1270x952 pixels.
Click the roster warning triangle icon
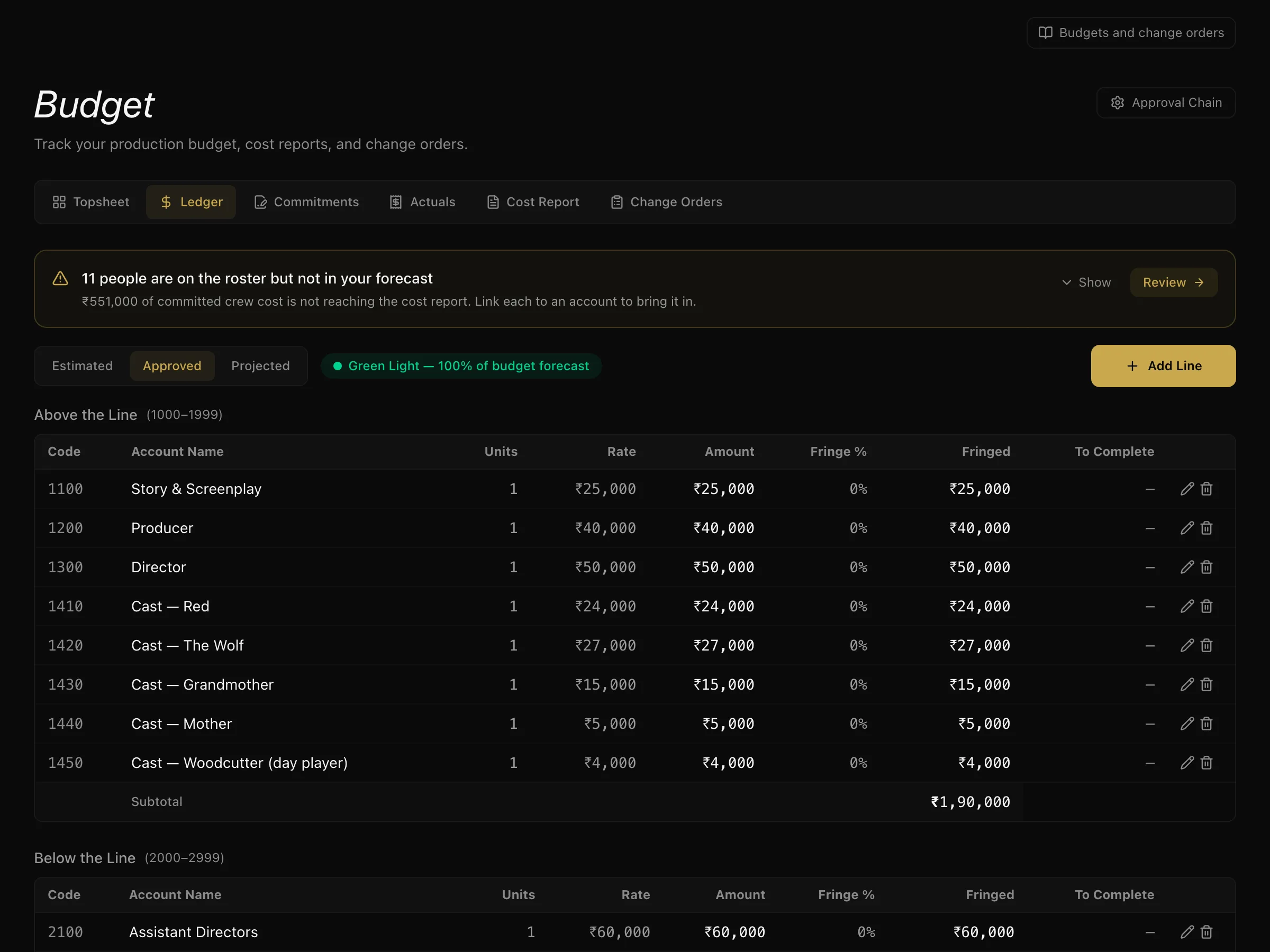(60, 279)
